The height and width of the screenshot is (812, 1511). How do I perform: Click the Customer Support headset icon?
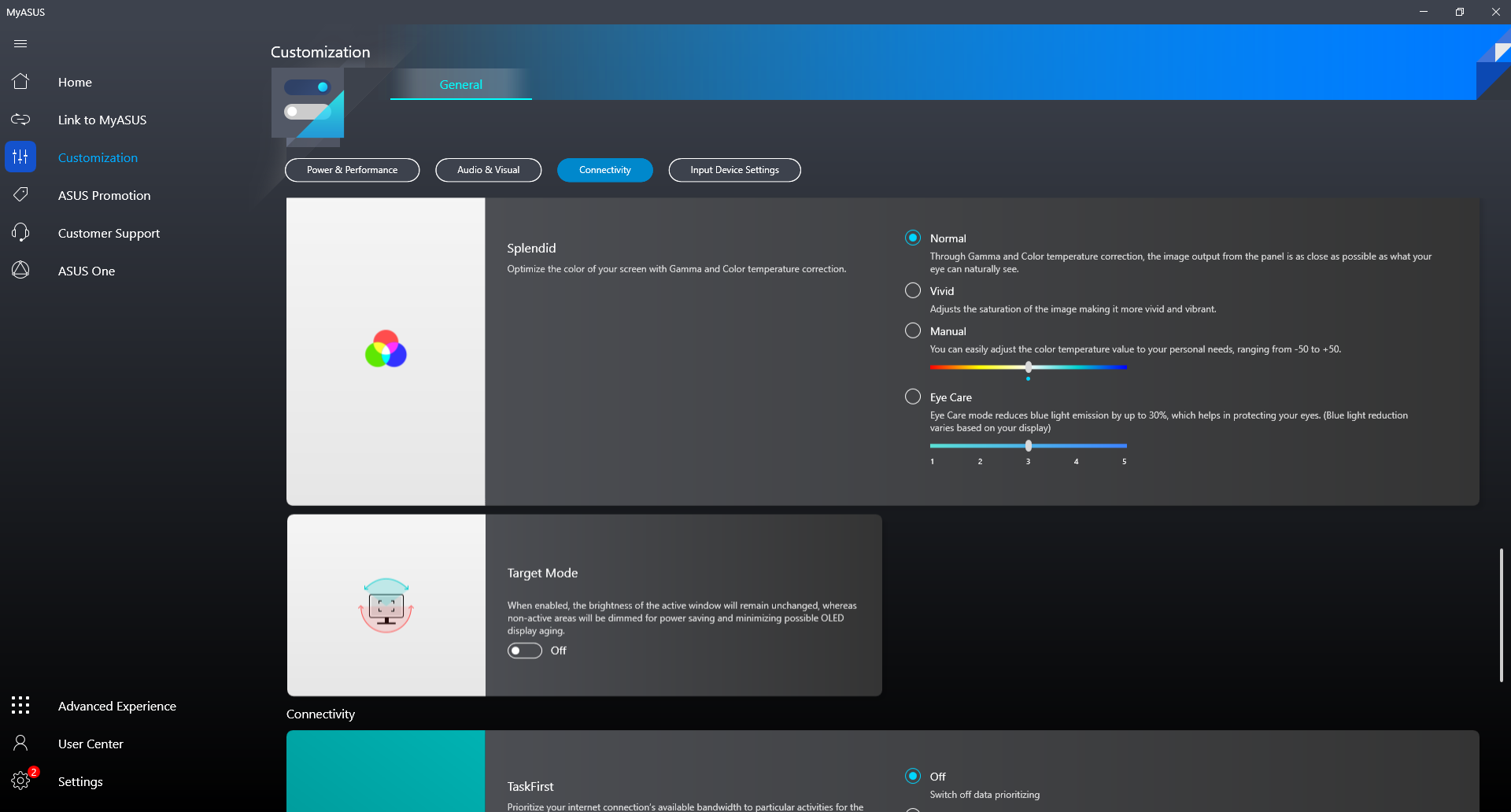coord(20,233)
